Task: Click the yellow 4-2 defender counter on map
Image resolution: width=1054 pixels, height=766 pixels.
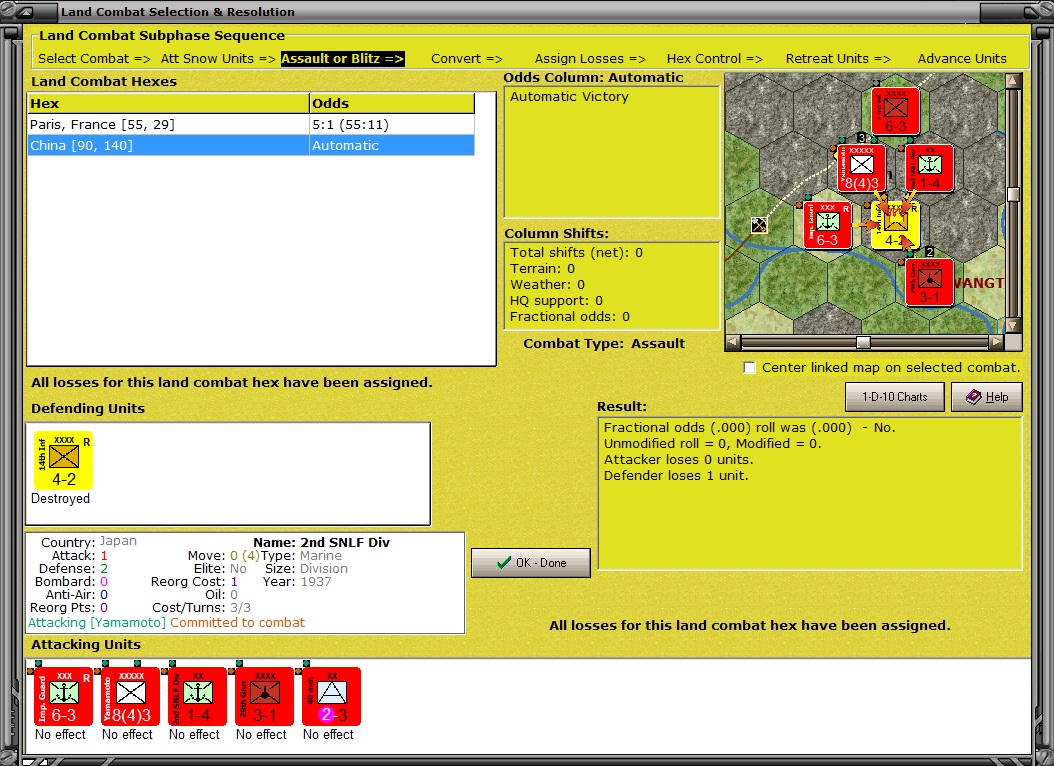Action: pos(895,225)
